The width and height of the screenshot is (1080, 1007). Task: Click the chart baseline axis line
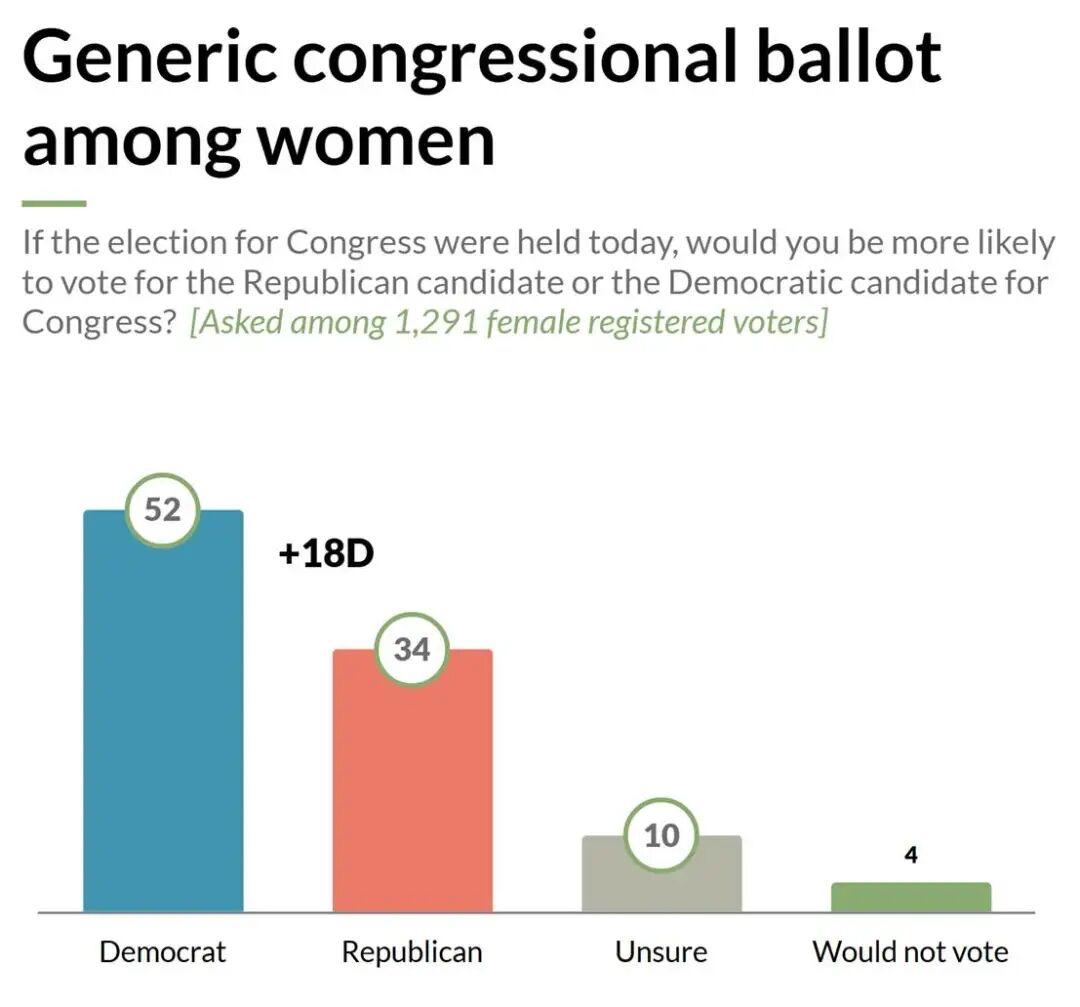pos(537,913)
